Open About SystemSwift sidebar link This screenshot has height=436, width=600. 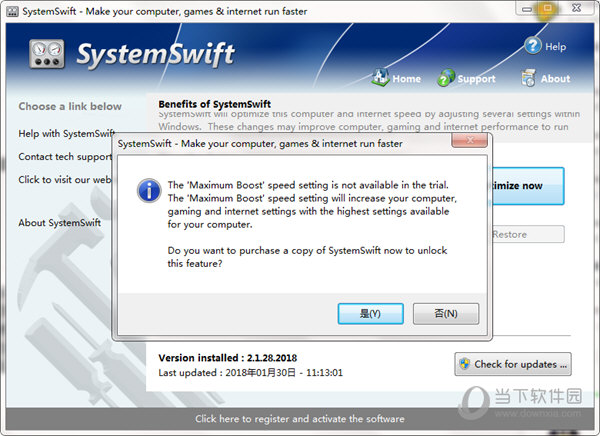coord(60,222)
